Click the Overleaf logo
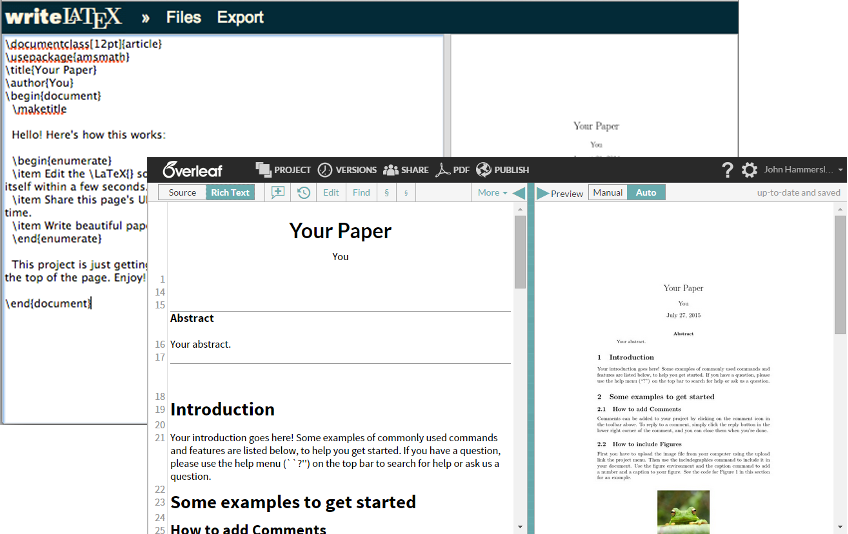 [x=193, y=170]
